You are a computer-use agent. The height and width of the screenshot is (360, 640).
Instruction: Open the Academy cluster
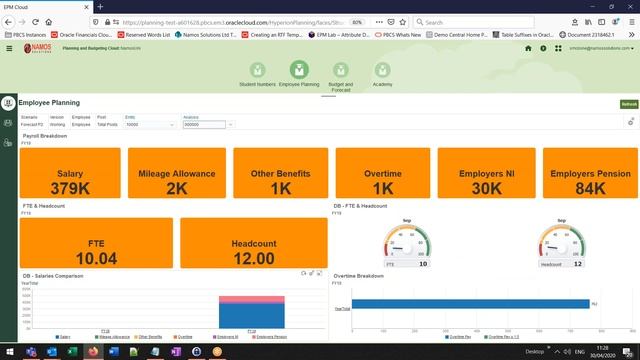point(382,74)
